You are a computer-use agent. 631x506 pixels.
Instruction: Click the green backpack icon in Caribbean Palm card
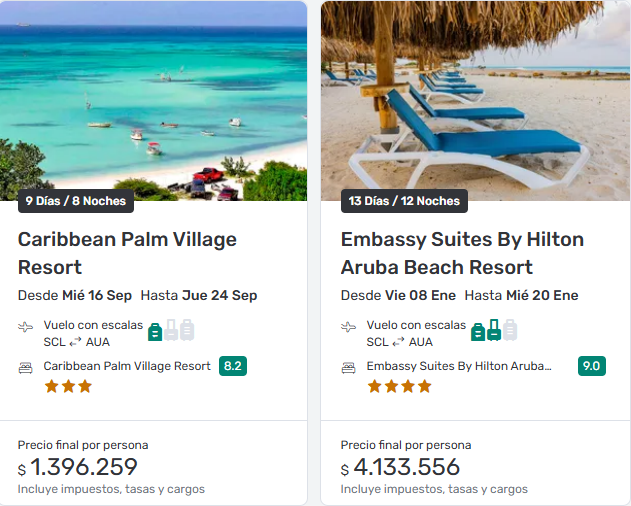coord(156,331)
